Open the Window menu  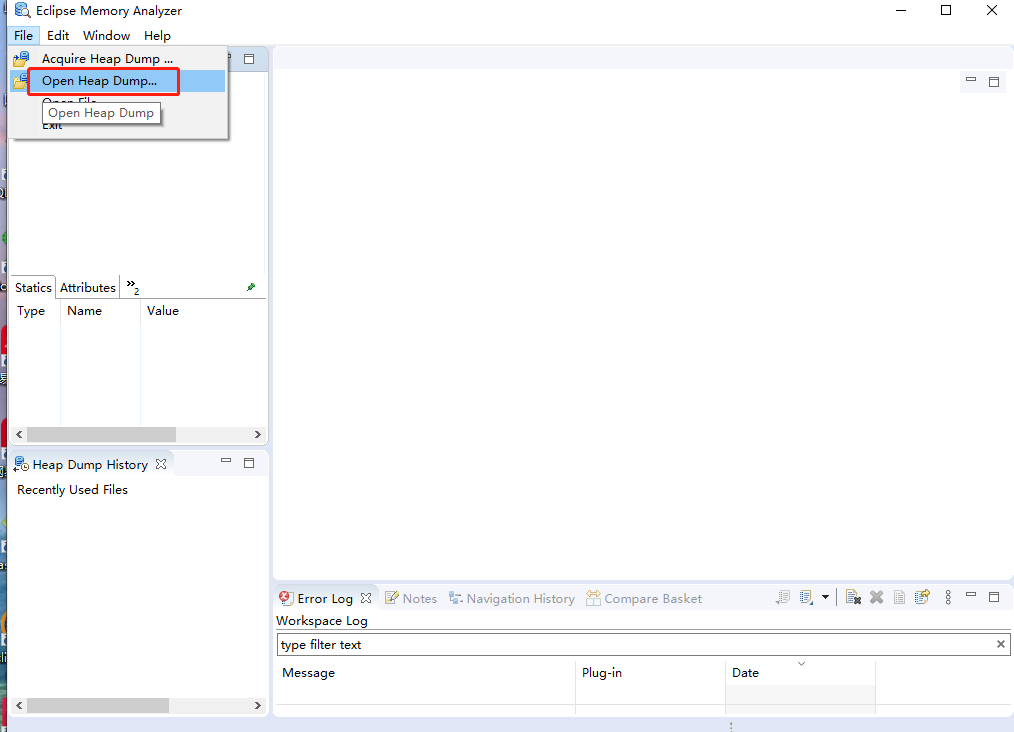(x=106, y=36)
